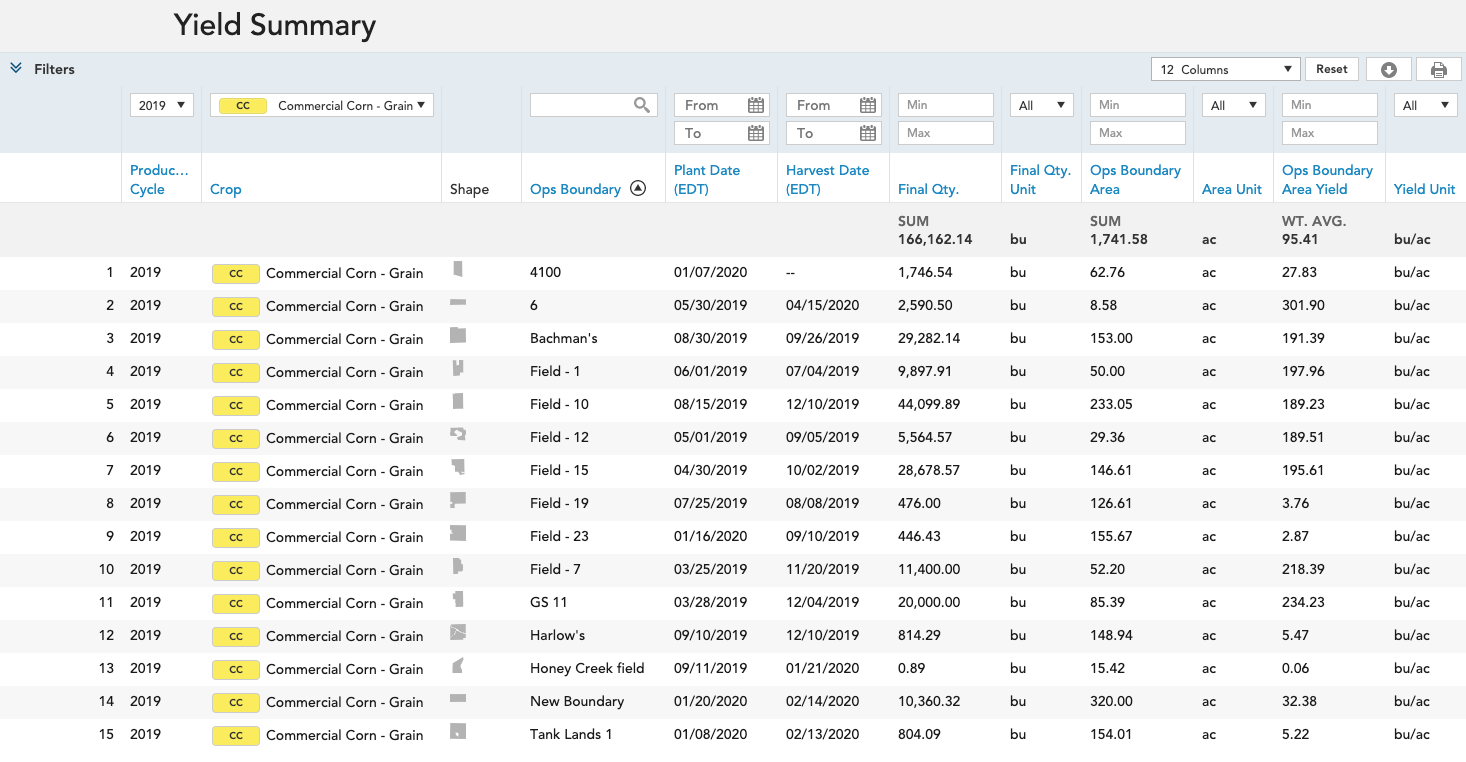
Task: Click the search magnifier icon
Action: pos(642,105)
